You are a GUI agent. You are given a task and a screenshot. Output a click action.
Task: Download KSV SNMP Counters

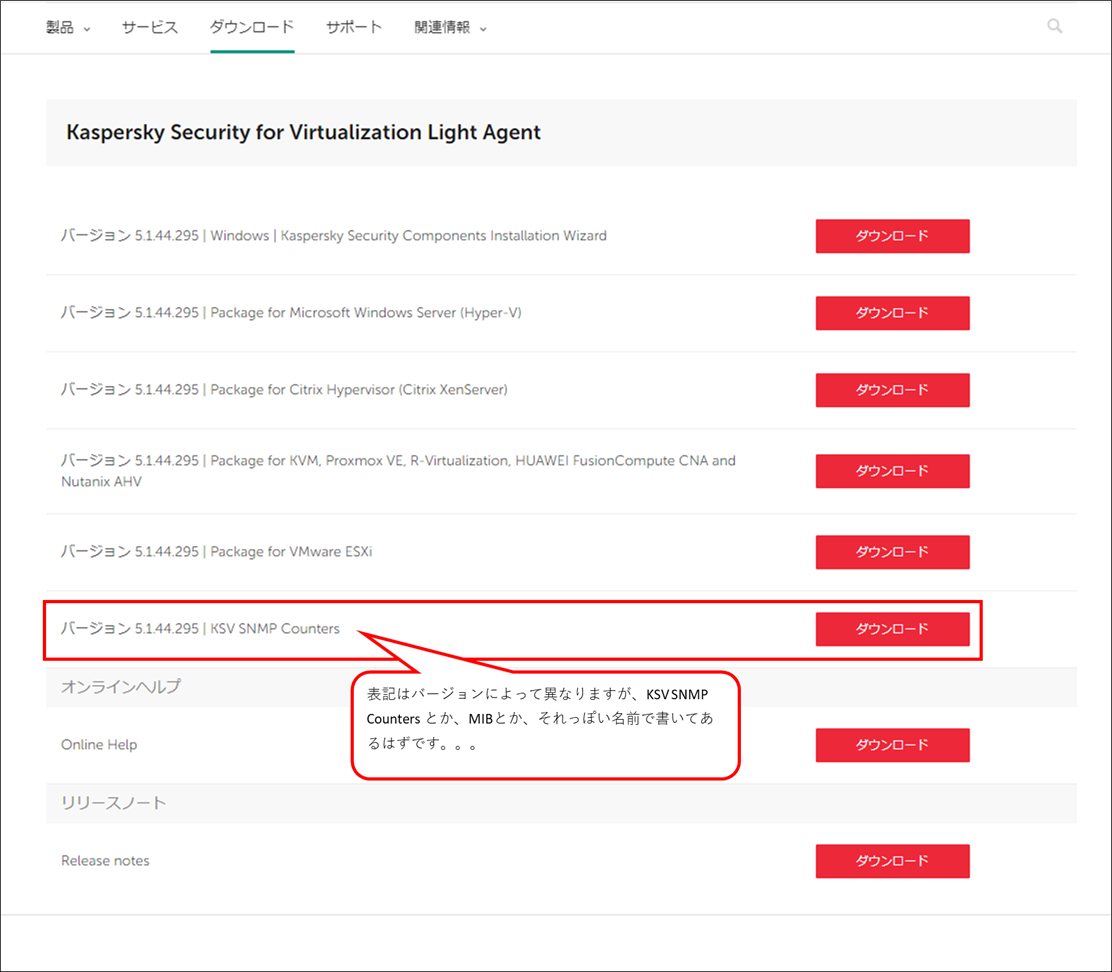click(892, 629)
